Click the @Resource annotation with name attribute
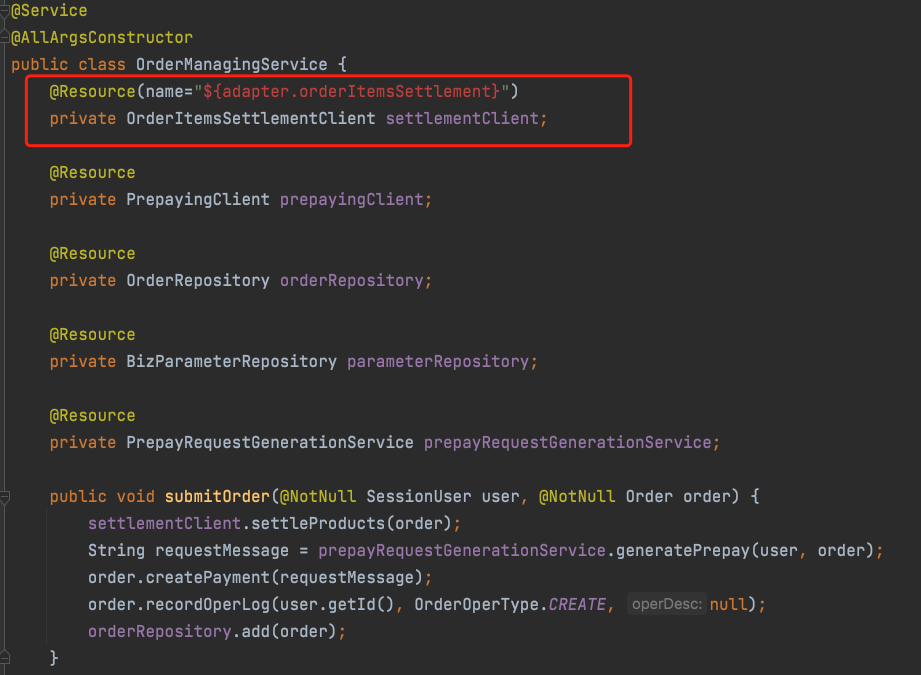 click(92, 92)
